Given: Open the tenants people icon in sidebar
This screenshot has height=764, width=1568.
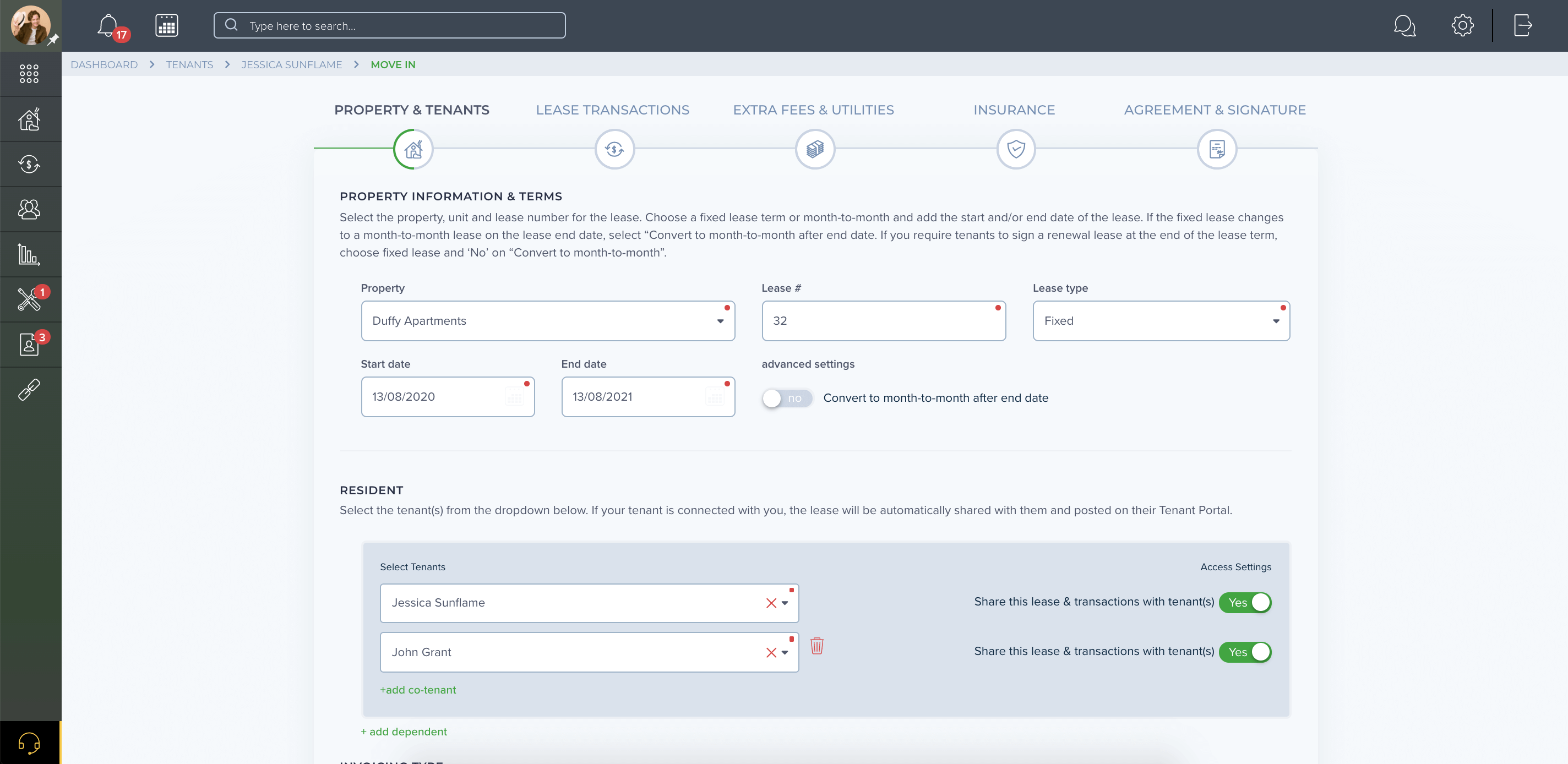Looking at the screenshot, I should click(x=29, y=209).
